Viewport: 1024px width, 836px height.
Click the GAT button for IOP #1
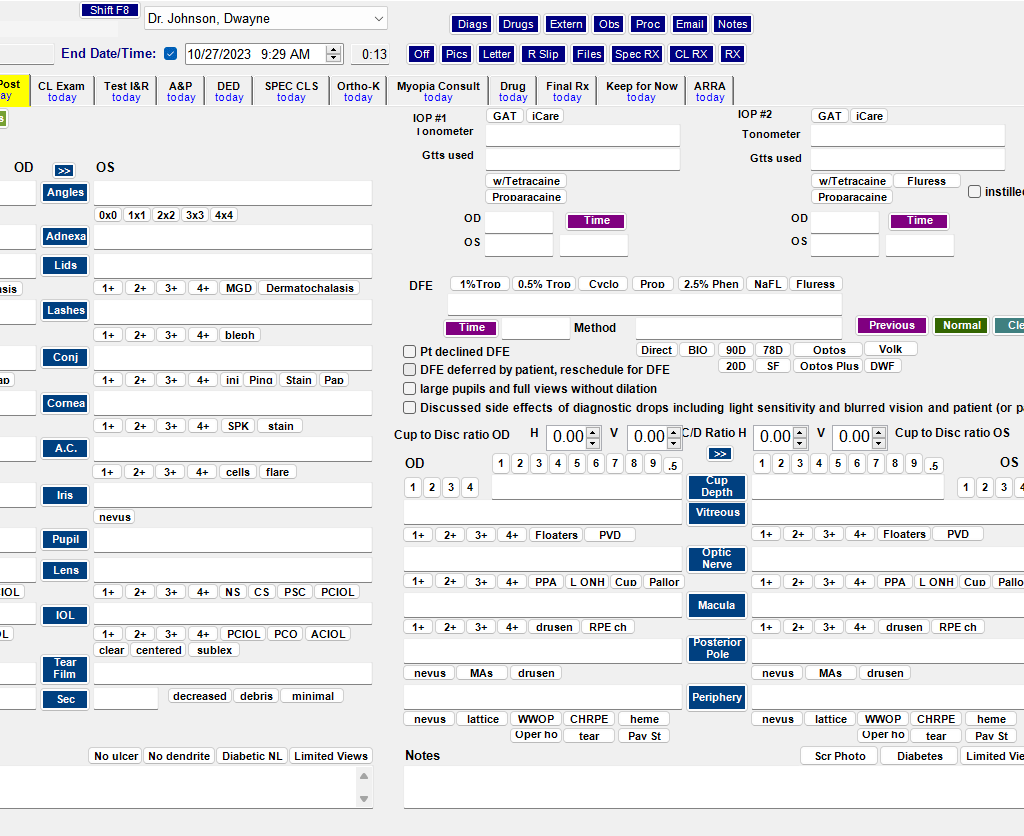coord(505,116)
